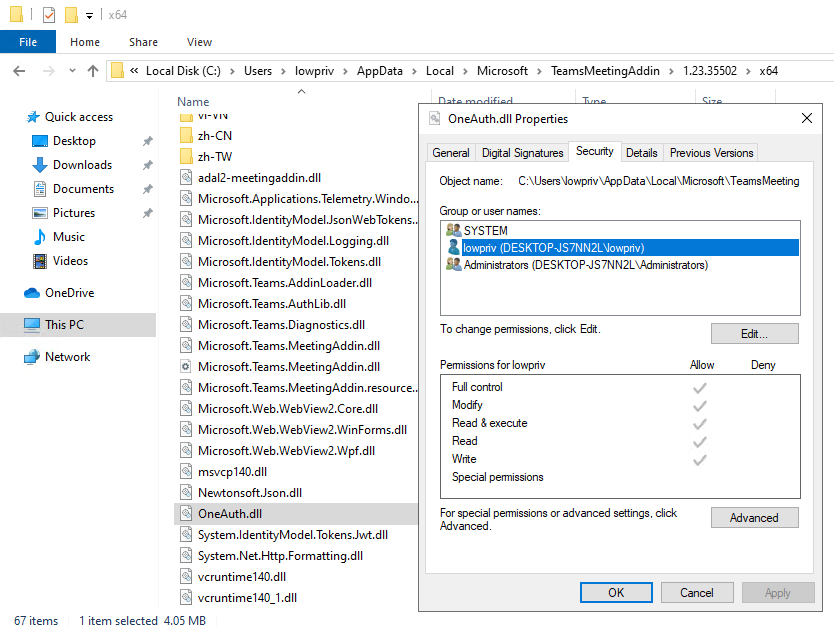
Task: Expand the AppData breadcrumb chevron
Action: click(414, 71)
